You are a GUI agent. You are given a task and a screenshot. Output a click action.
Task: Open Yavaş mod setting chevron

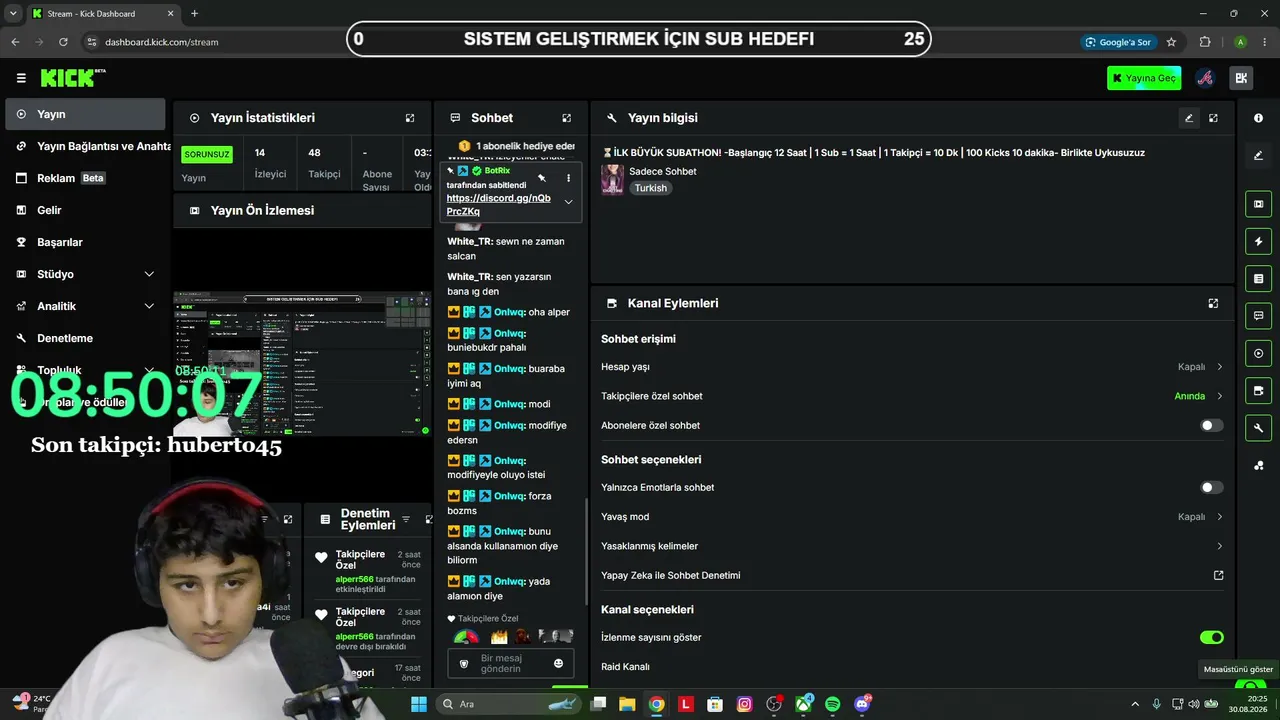pyautogui.click(x=1219, y=517)
